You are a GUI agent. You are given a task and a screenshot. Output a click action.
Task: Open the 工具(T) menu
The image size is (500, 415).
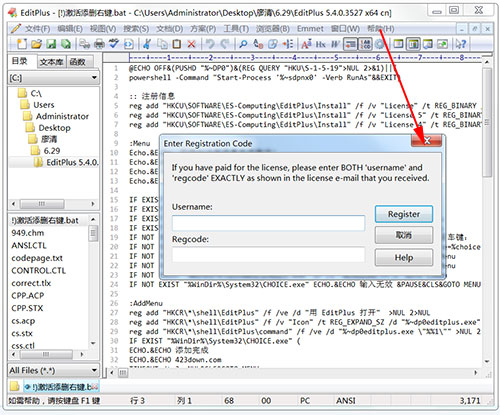[x=236, y=29]
